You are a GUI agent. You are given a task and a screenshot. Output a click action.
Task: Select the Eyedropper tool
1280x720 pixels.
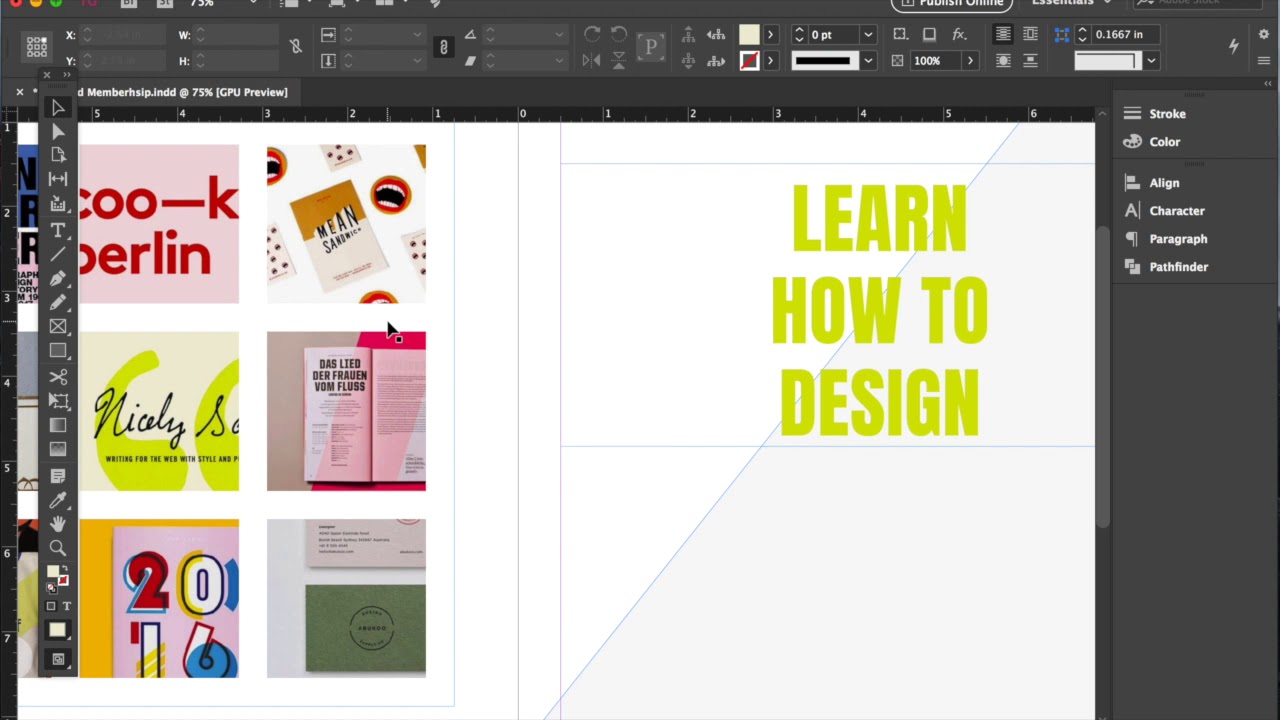(58, 500)
